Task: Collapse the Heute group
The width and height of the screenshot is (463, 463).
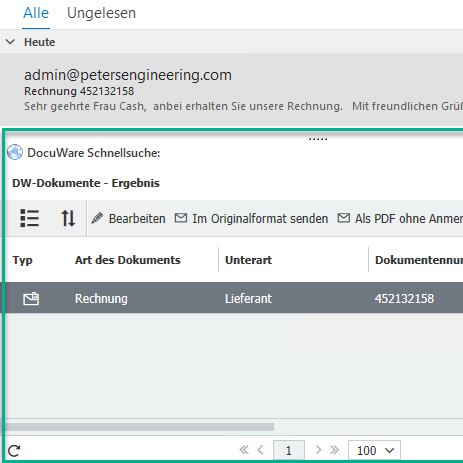Action: [x=10, y=42]
